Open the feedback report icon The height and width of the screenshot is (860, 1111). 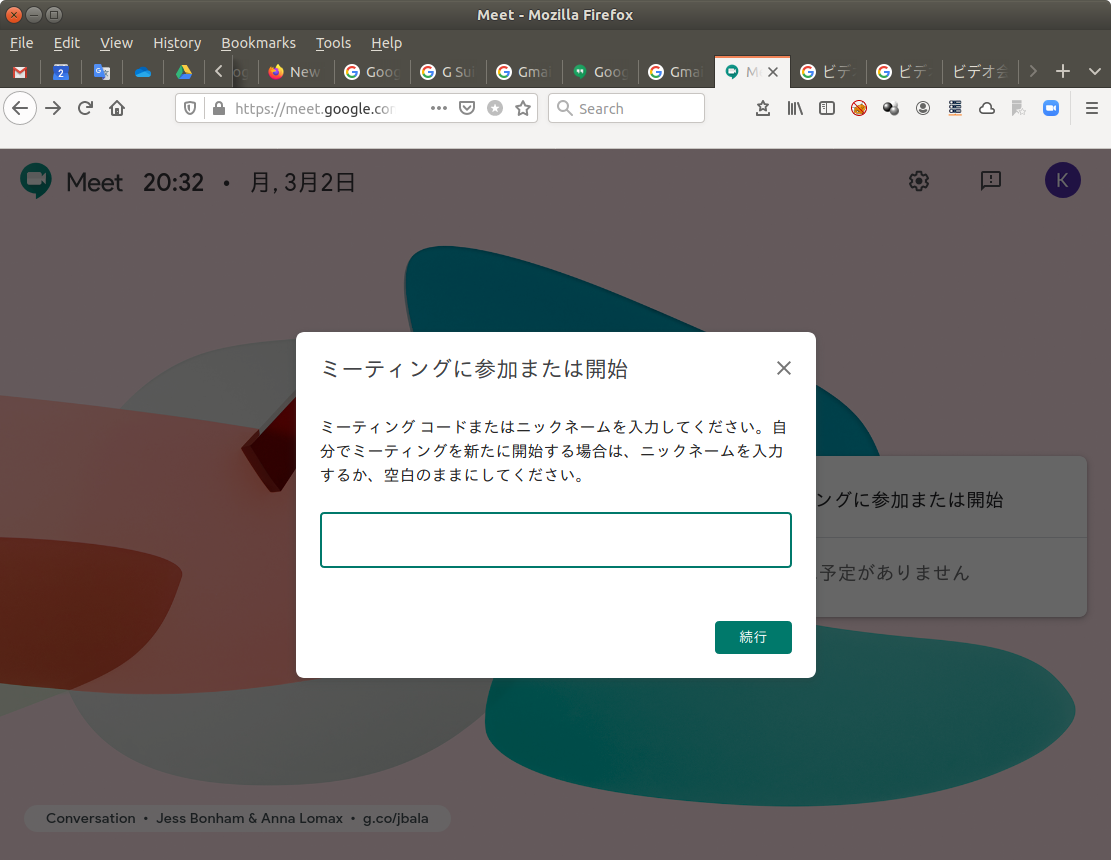pyautogui.click(x=990, y=180)
